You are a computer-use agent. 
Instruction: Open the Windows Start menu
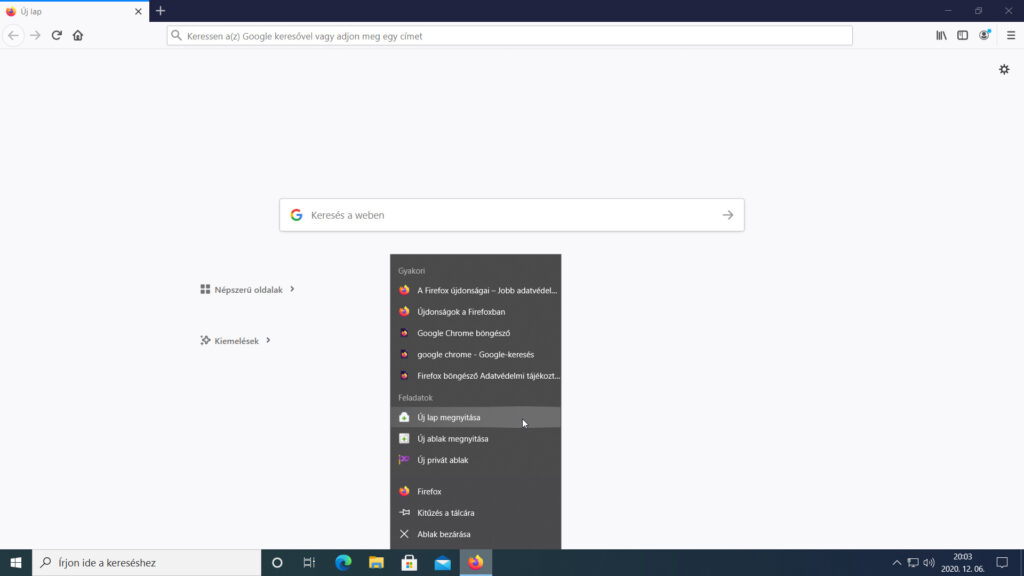click(16, 562)
